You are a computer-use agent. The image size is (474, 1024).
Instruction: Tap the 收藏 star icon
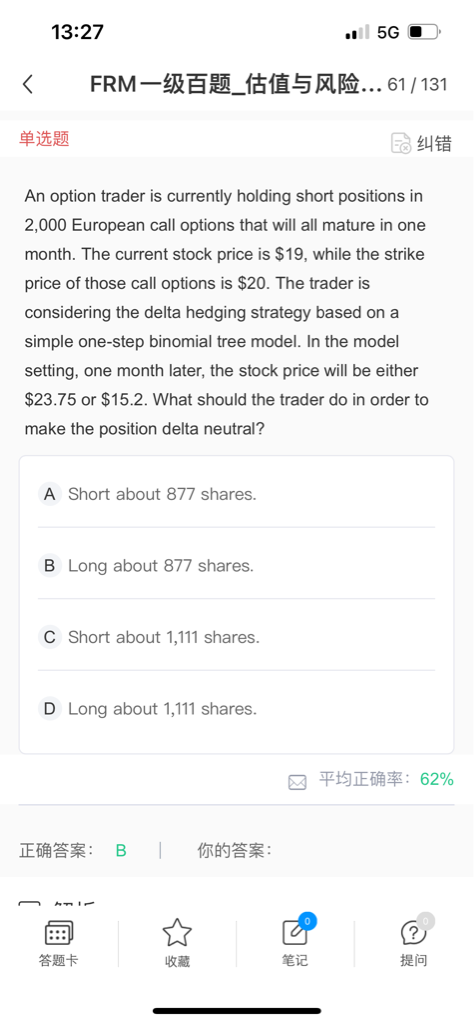177,933
